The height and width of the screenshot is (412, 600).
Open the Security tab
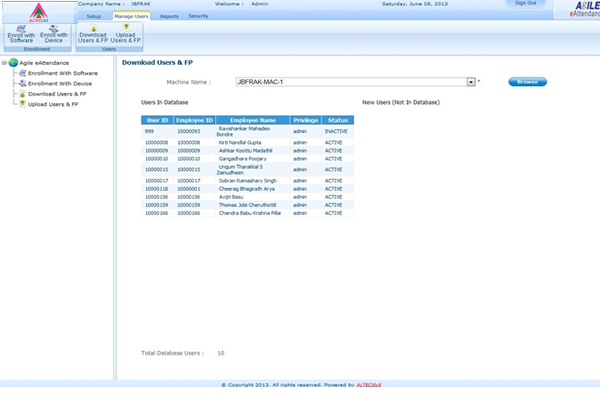(198, 16)
